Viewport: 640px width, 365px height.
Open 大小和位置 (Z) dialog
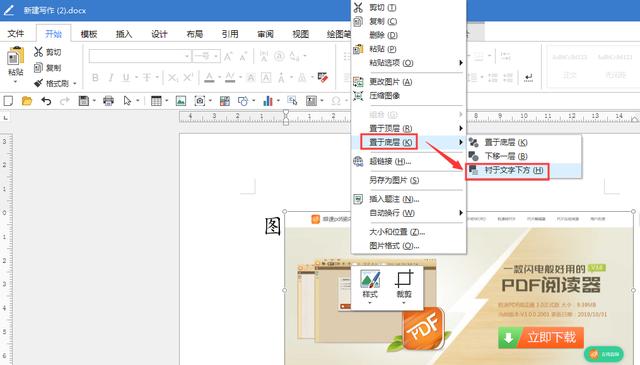[x=408, y=232]
